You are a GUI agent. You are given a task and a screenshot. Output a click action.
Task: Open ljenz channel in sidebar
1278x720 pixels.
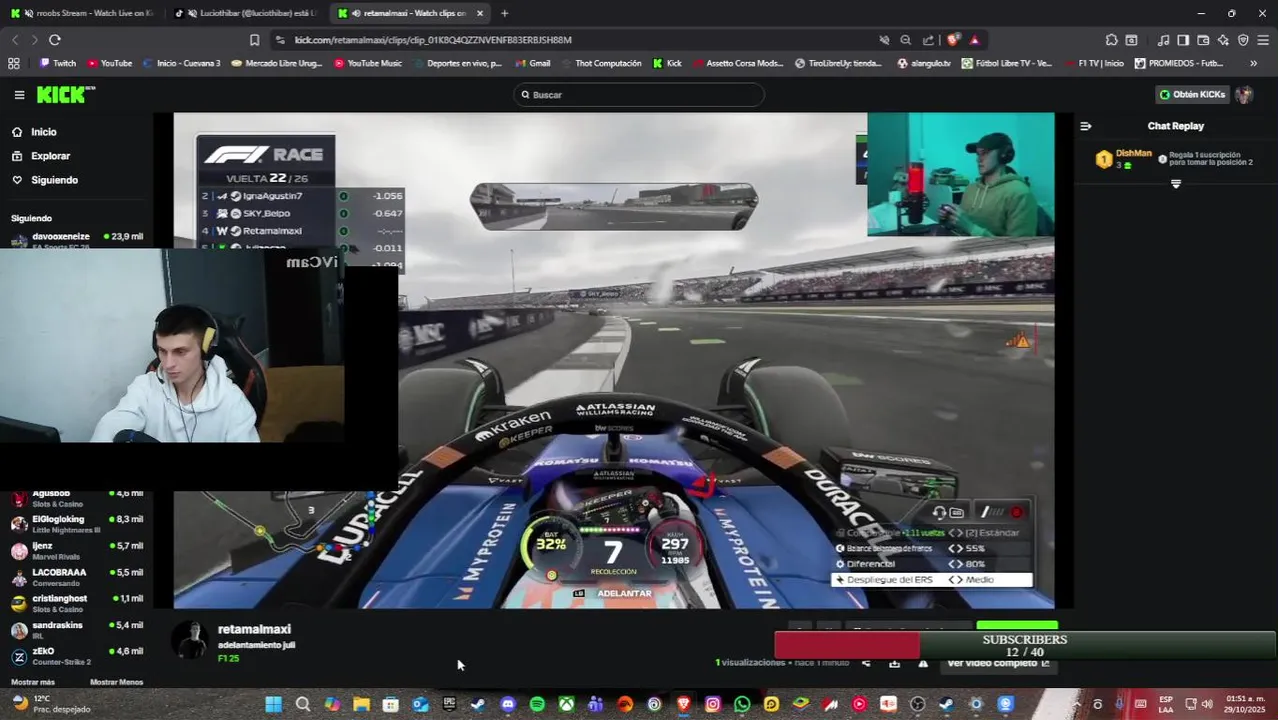[76, 551]
